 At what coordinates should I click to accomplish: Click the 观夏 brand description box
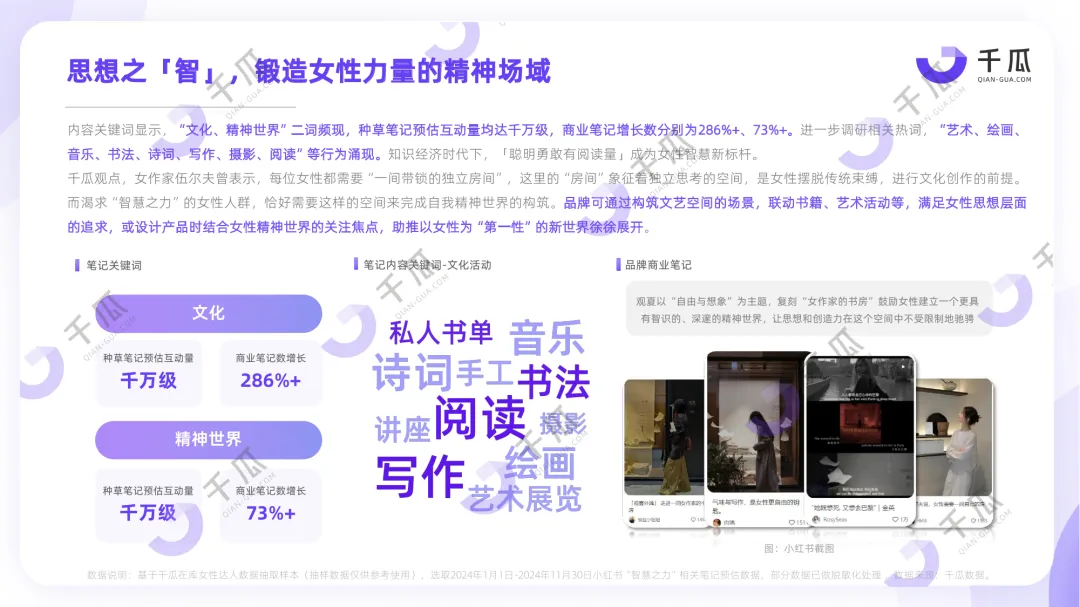coord(807,309)
